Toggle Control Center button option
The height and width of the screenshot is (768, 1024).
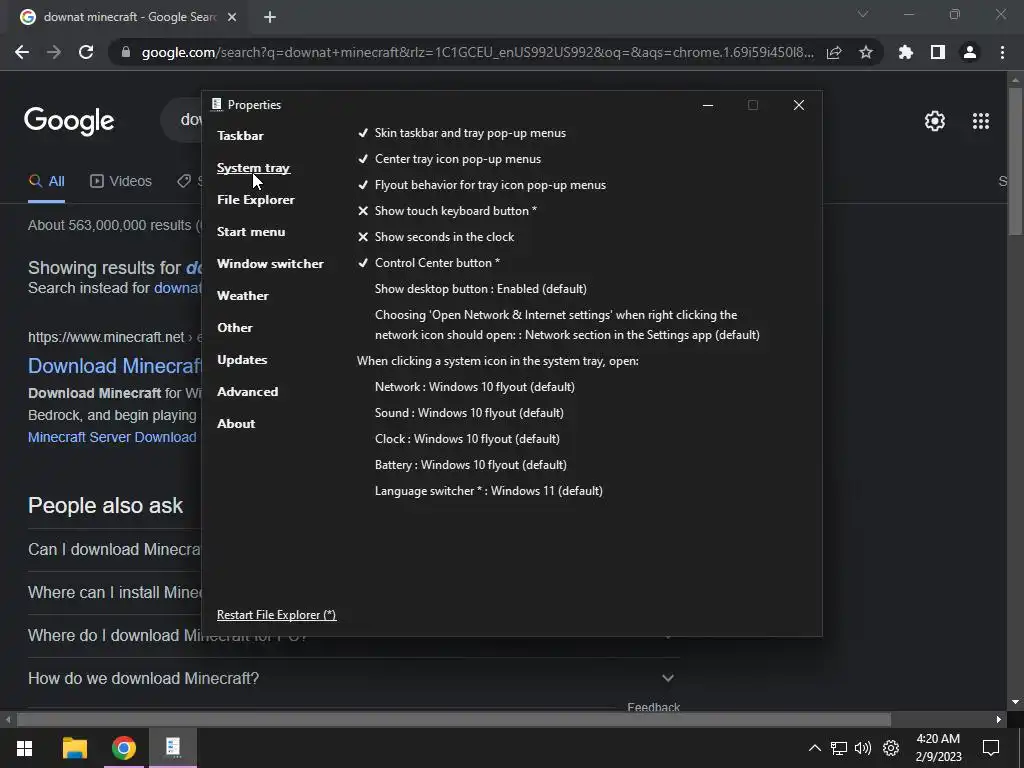[428, 263]
